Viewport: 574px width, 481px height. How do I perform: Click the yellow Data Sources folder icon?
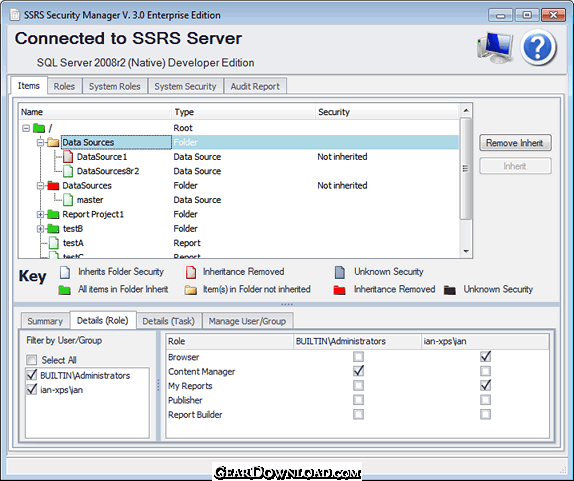pos(53,142)
